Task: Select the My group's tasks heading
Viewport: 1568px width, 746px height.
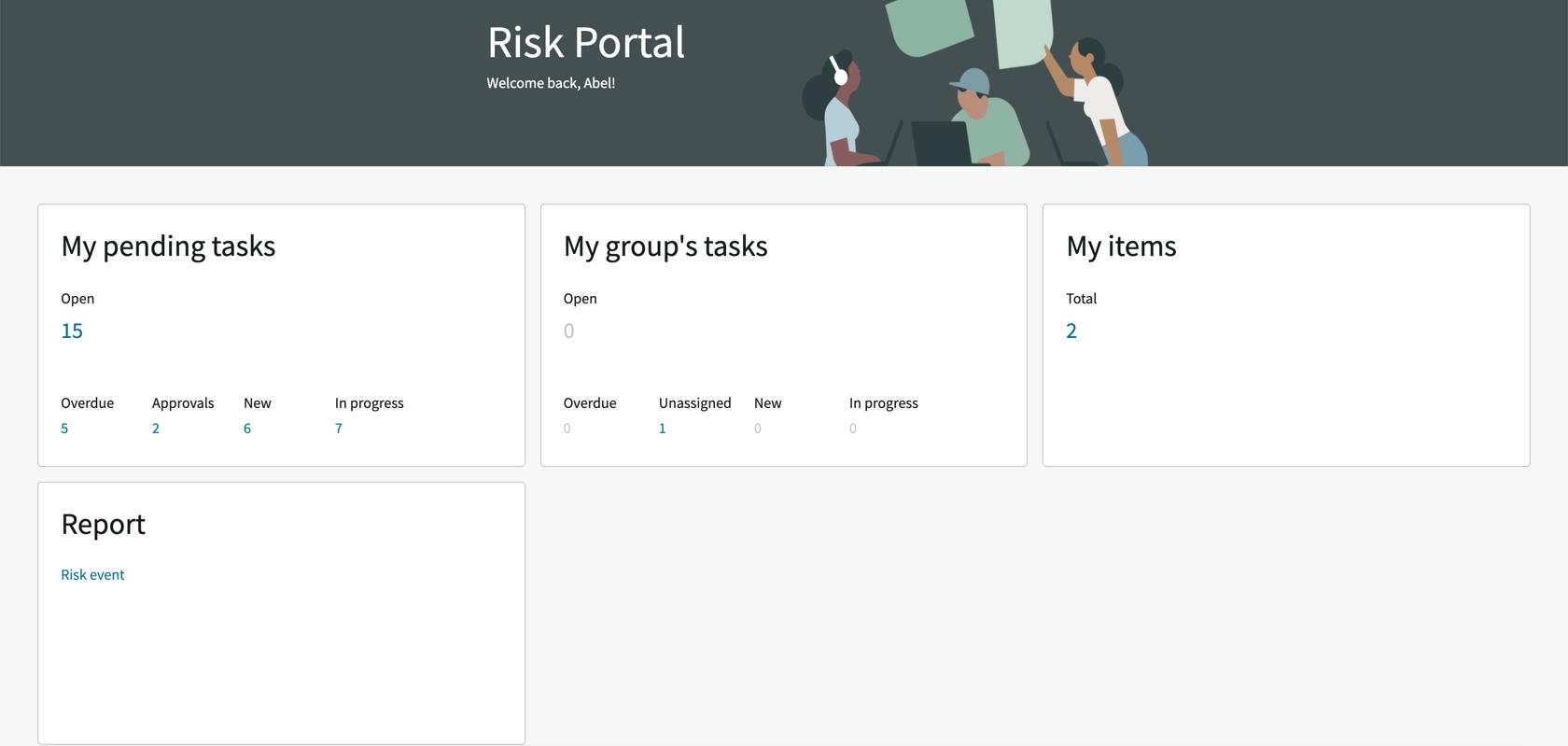Action: click(x=665, y=246)
